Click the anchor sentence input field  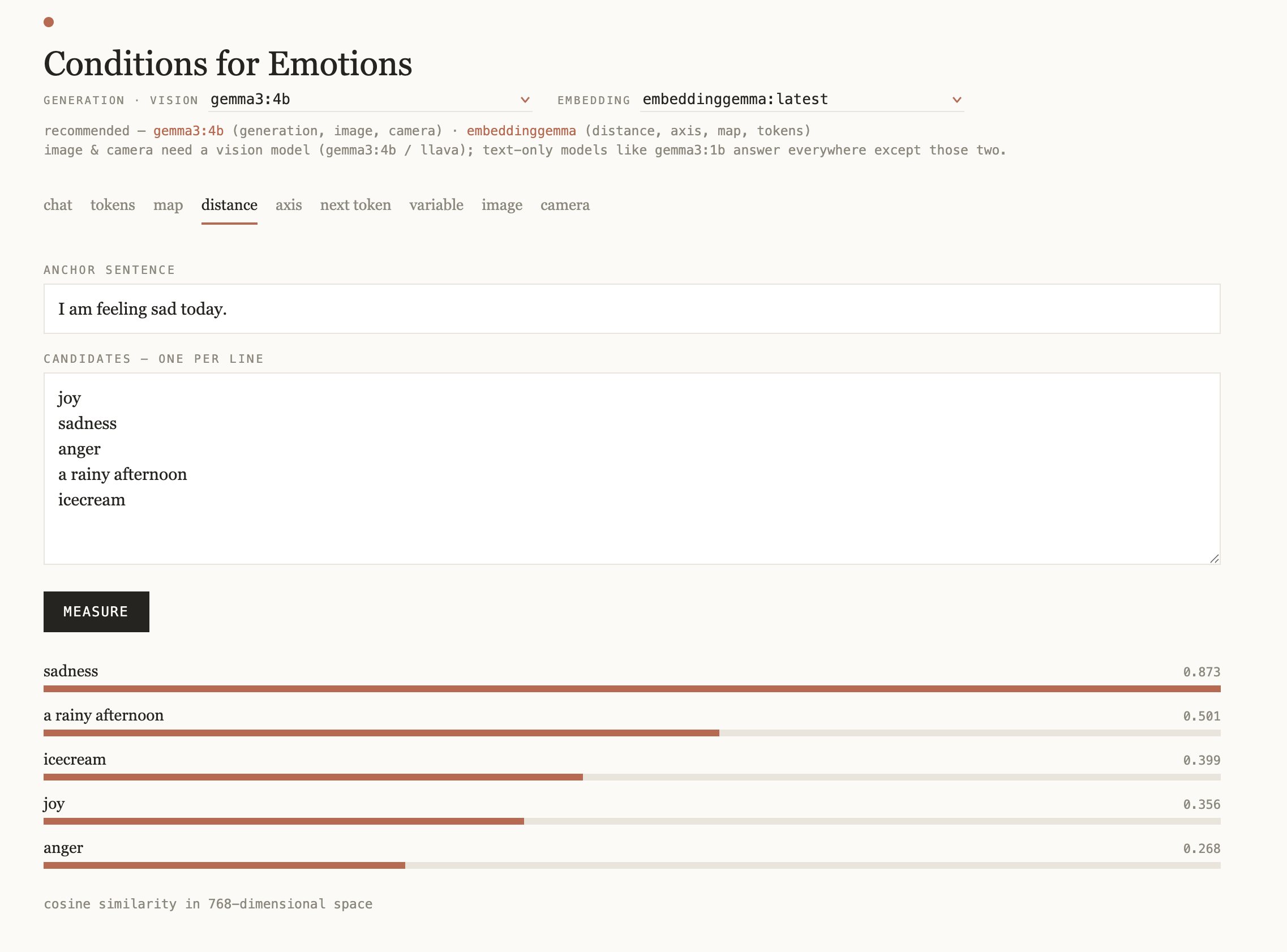(x=632, y=309)
